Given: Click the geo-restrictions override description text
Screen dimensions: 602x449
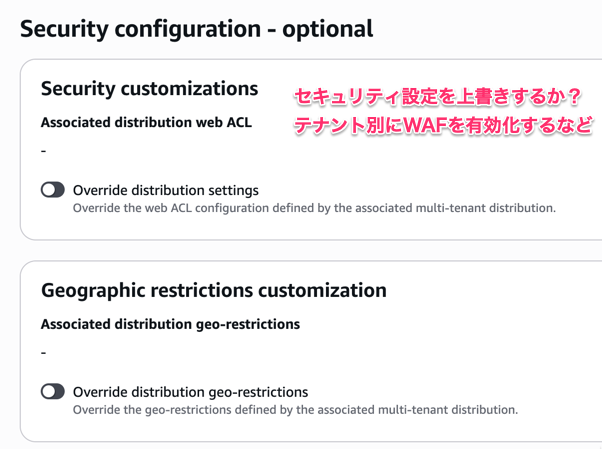Looking at the screenshot, I should pyautogui.click(x=295, y=409).
